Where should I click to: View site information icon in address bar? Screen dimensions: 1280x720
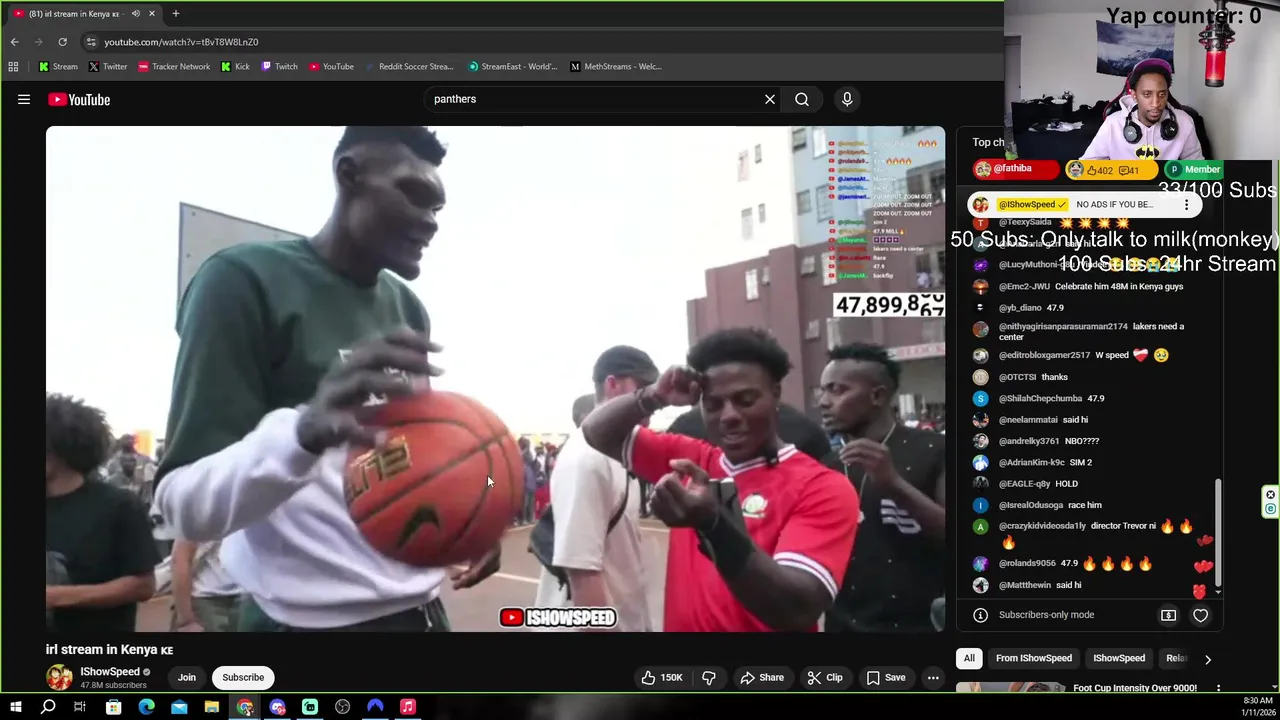click(91, 42)
